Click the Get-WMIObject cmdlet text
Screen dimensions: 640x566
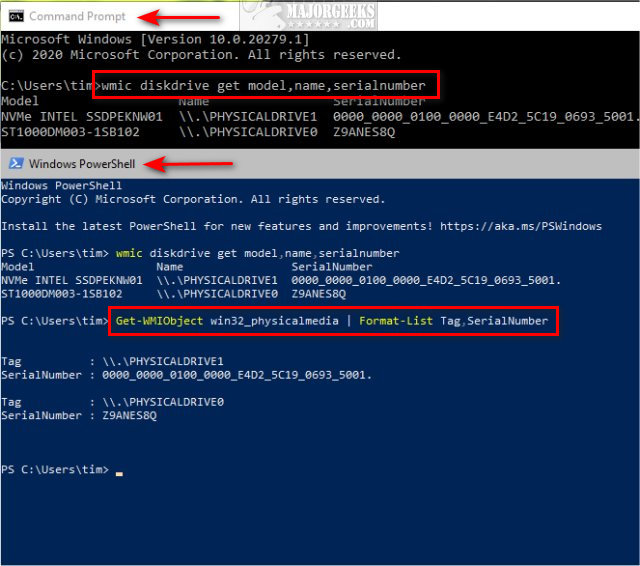pyautogui.click(x=159, y=321)
